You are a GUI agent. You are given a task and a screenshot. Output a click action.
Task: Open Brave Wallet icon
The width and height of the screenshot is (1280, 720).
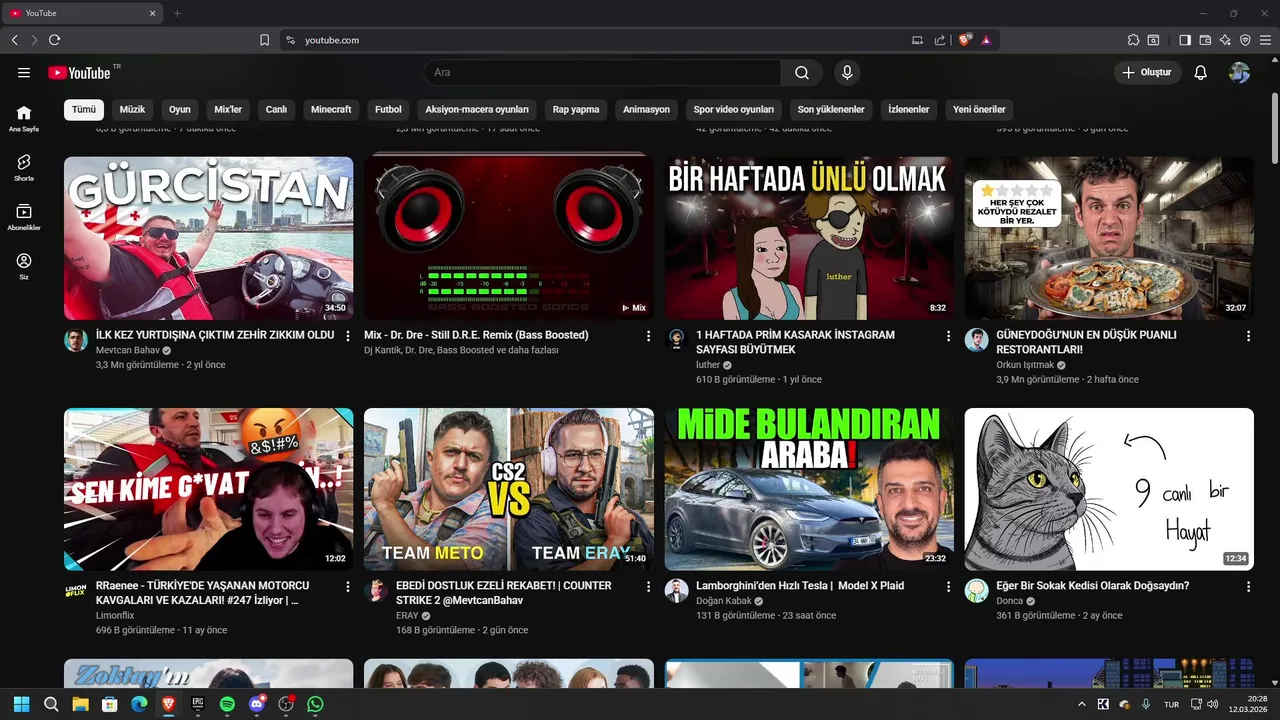coord(1205,40)
